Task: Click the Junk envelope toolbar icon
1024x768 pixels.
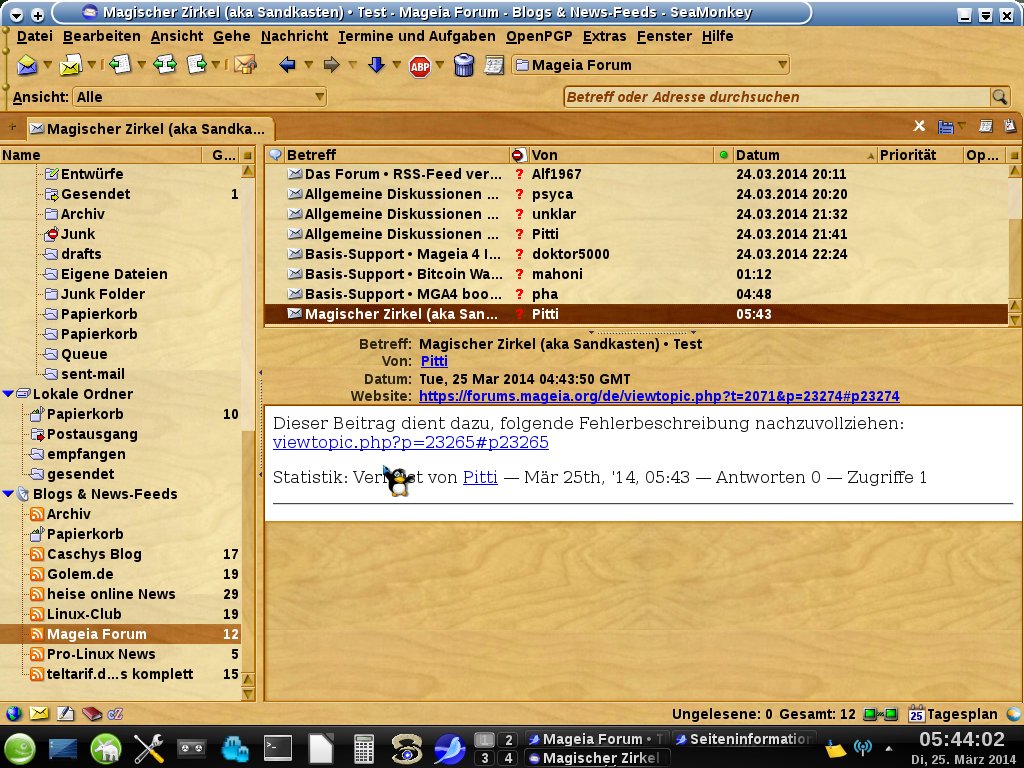Action: [x=246, y=65]
